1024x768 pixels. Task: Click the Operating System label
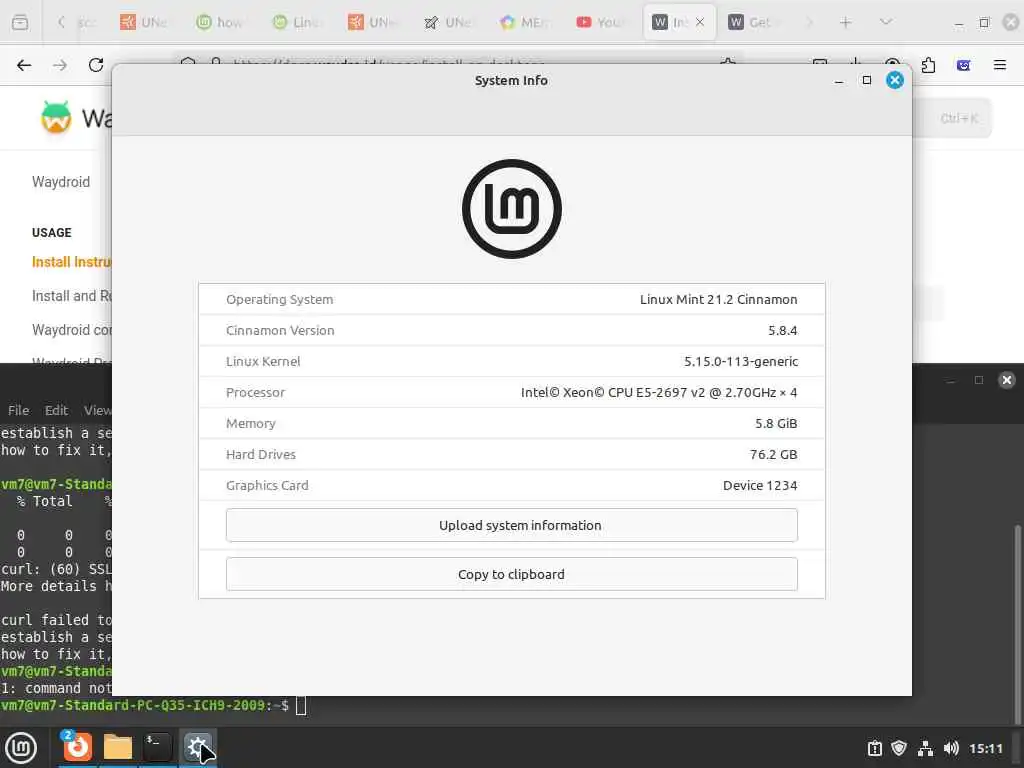280,299
